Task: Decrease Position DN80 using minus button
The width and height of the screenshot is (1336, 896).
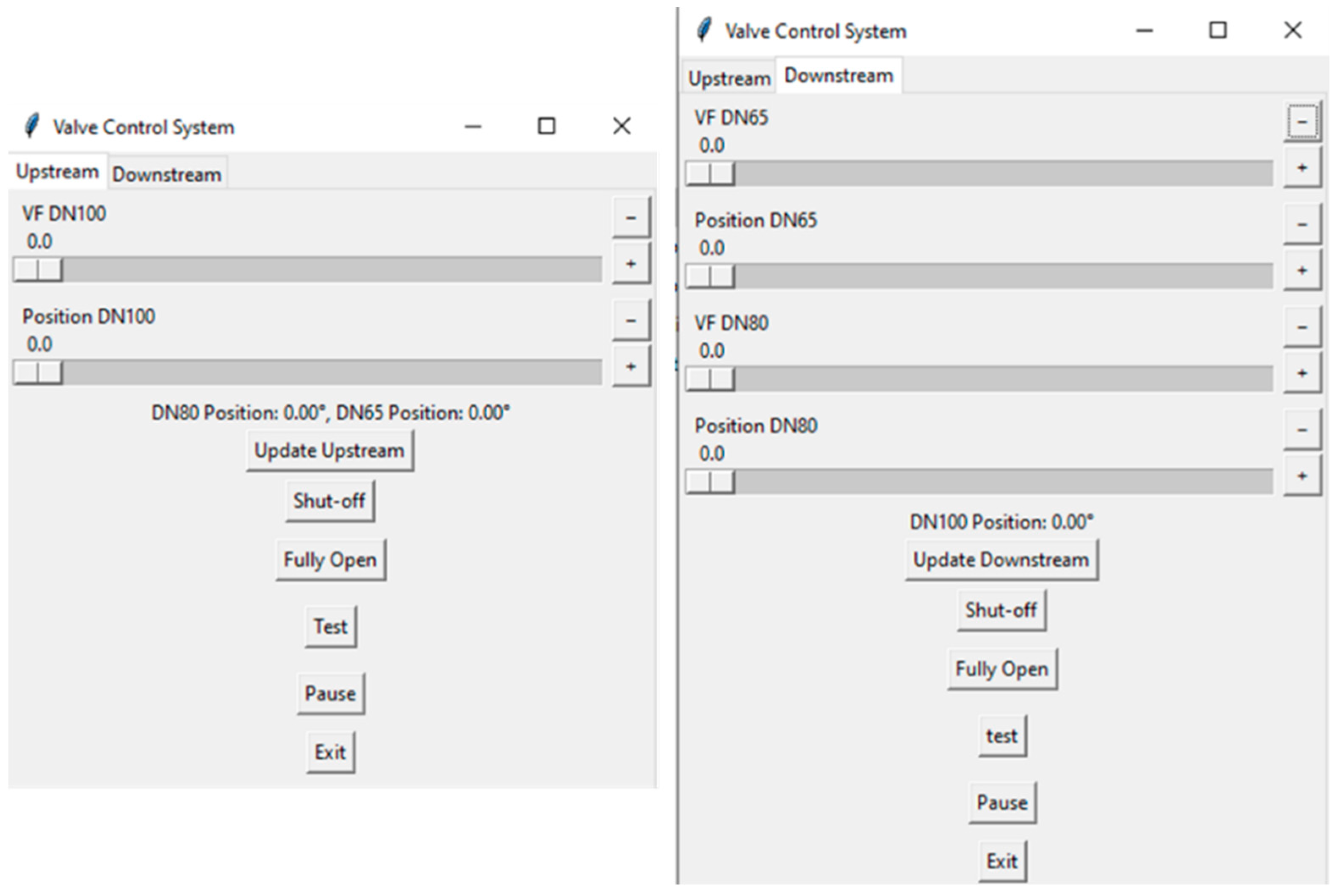Action: click(x=1302, y=430)
